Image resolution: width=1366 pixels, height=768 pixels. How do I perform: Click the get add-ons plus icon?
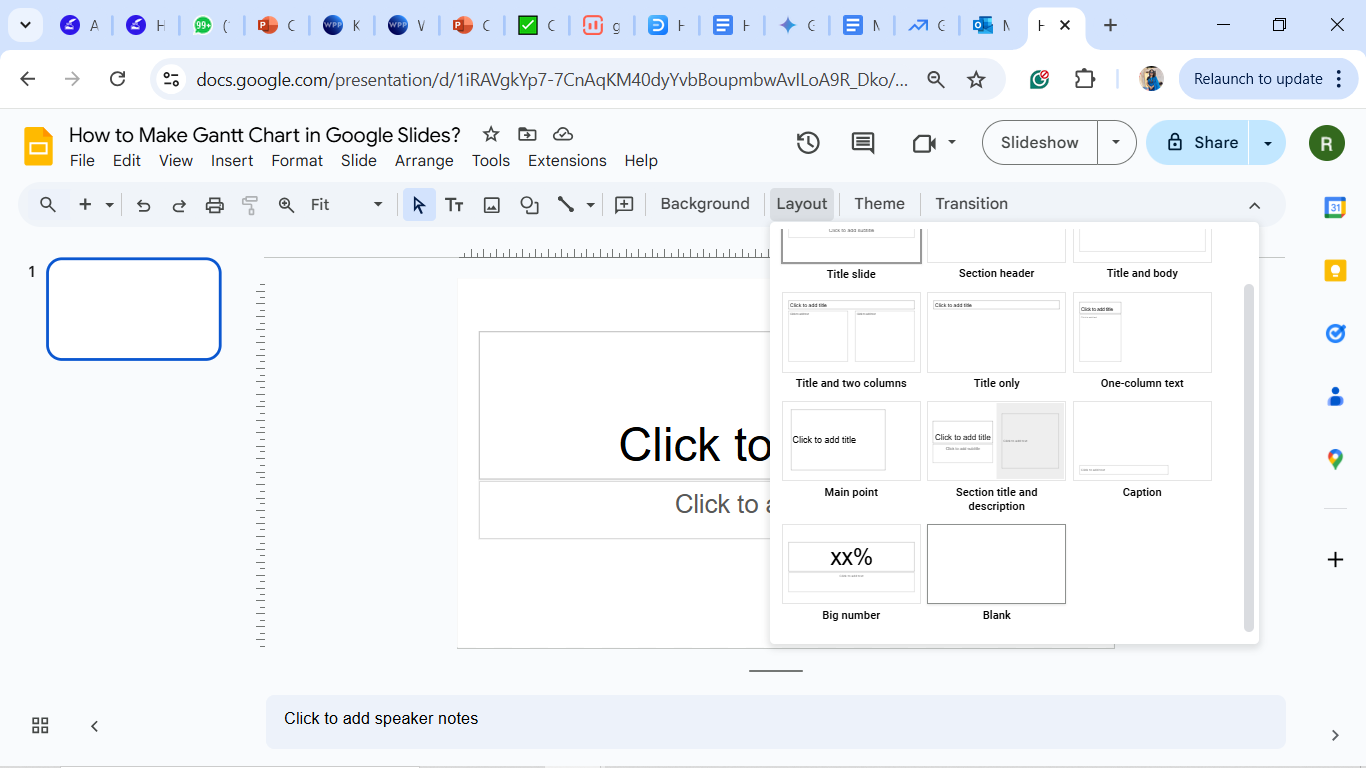pyautogui.click(x=1335, y=559)
